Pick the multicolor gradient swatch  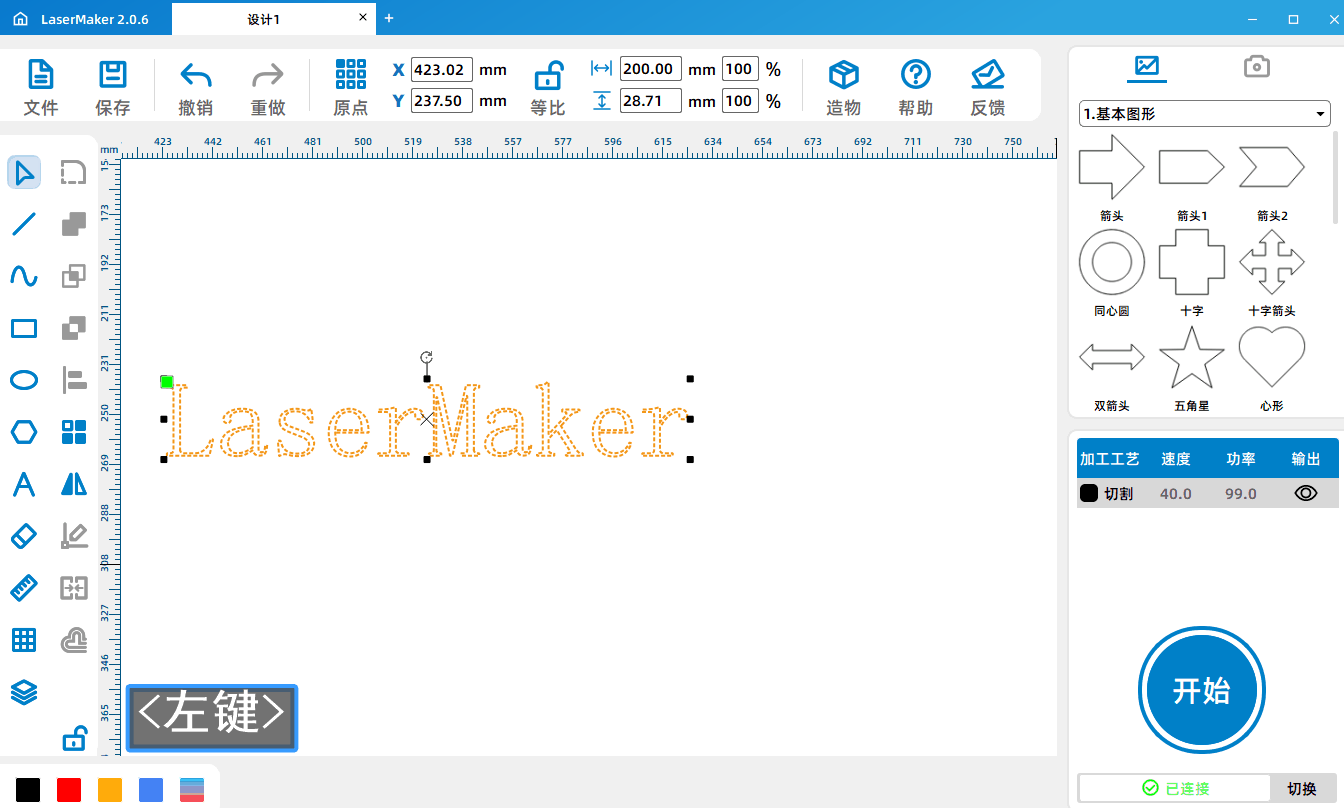[192, 789]
